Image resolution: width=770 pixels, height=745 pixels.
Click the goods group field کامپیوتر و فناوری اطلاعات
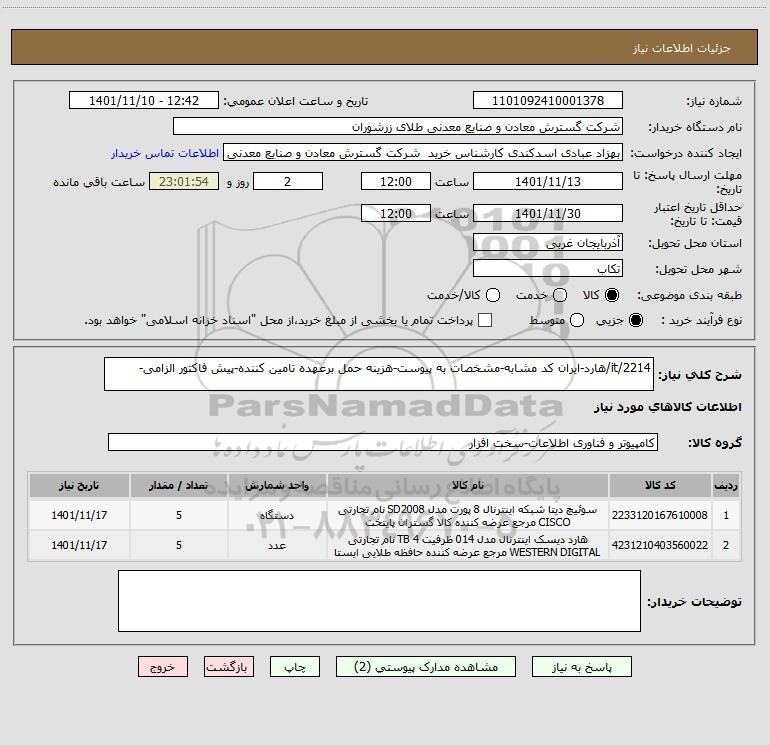(383, 442)
